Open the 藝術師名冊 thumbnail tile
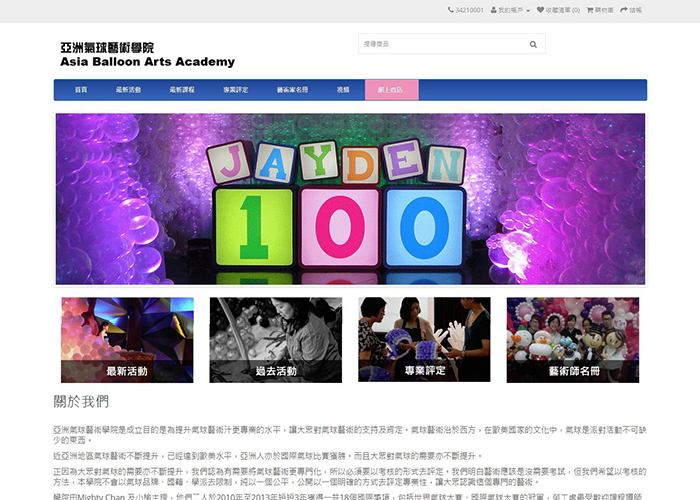 click(x=572, y=340)
